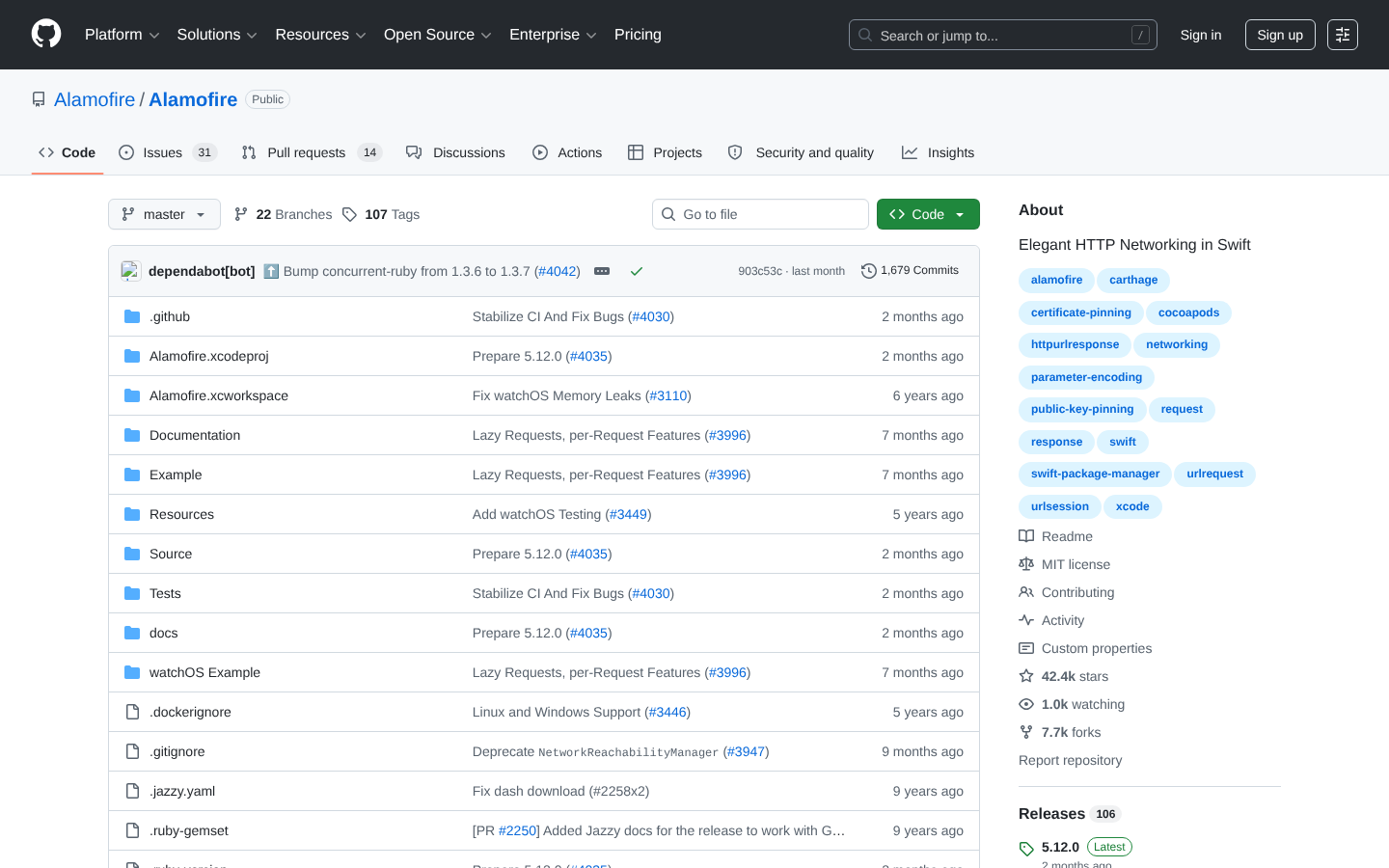Image resolution: width=1389 pixels, height=868 pixels.
Task: Open the Alamofire.xcworkspace folder
Action: (x=219, y=395)
